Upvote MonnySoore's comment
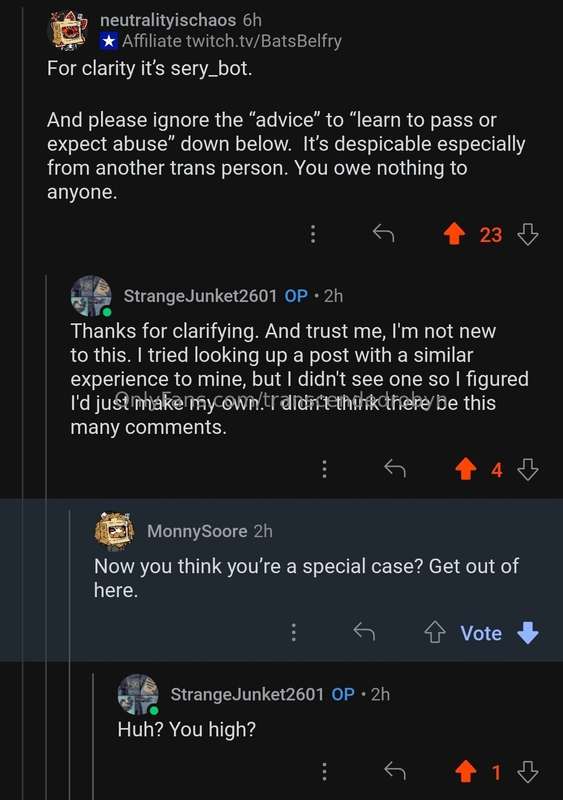This screenshot has height=800, width=563. pos(434,633)
